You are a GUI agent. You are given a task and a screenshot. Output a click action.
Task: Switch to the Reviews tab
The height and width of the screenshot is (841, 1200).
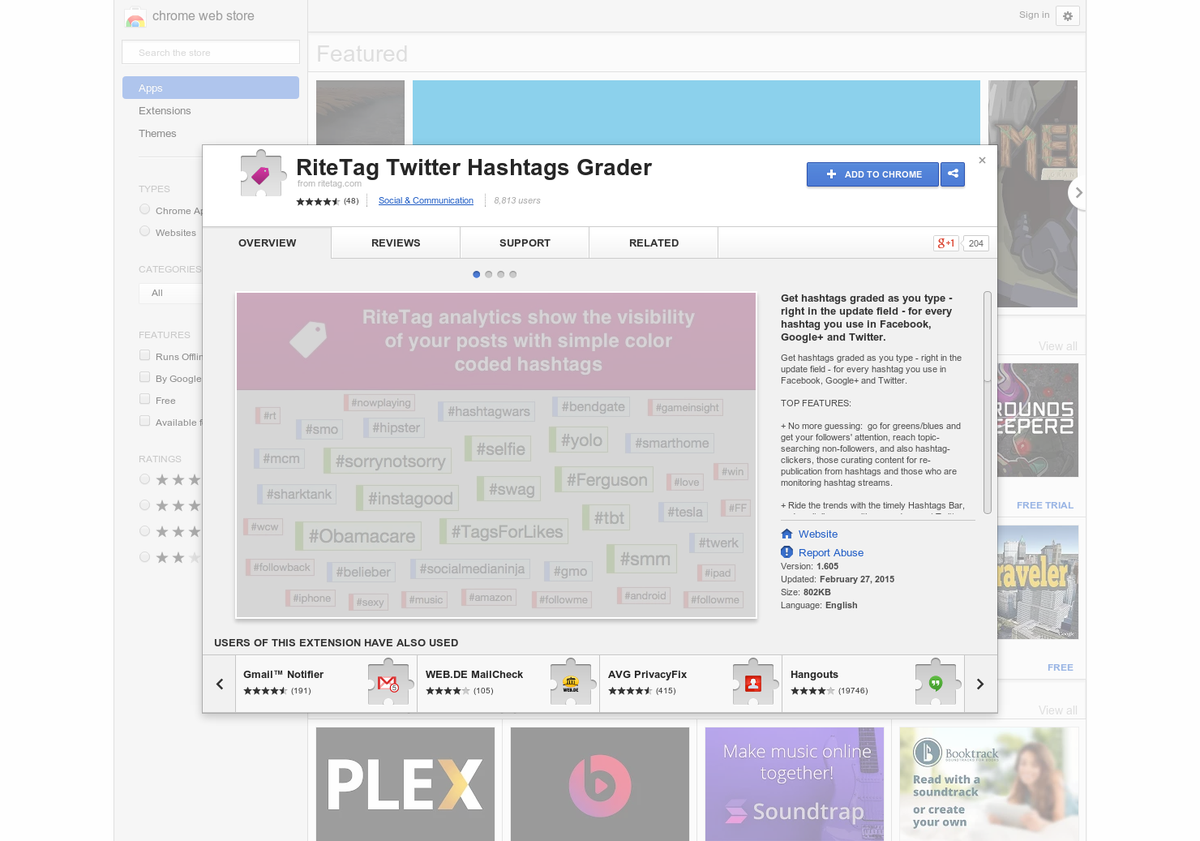tap(396, 243)
